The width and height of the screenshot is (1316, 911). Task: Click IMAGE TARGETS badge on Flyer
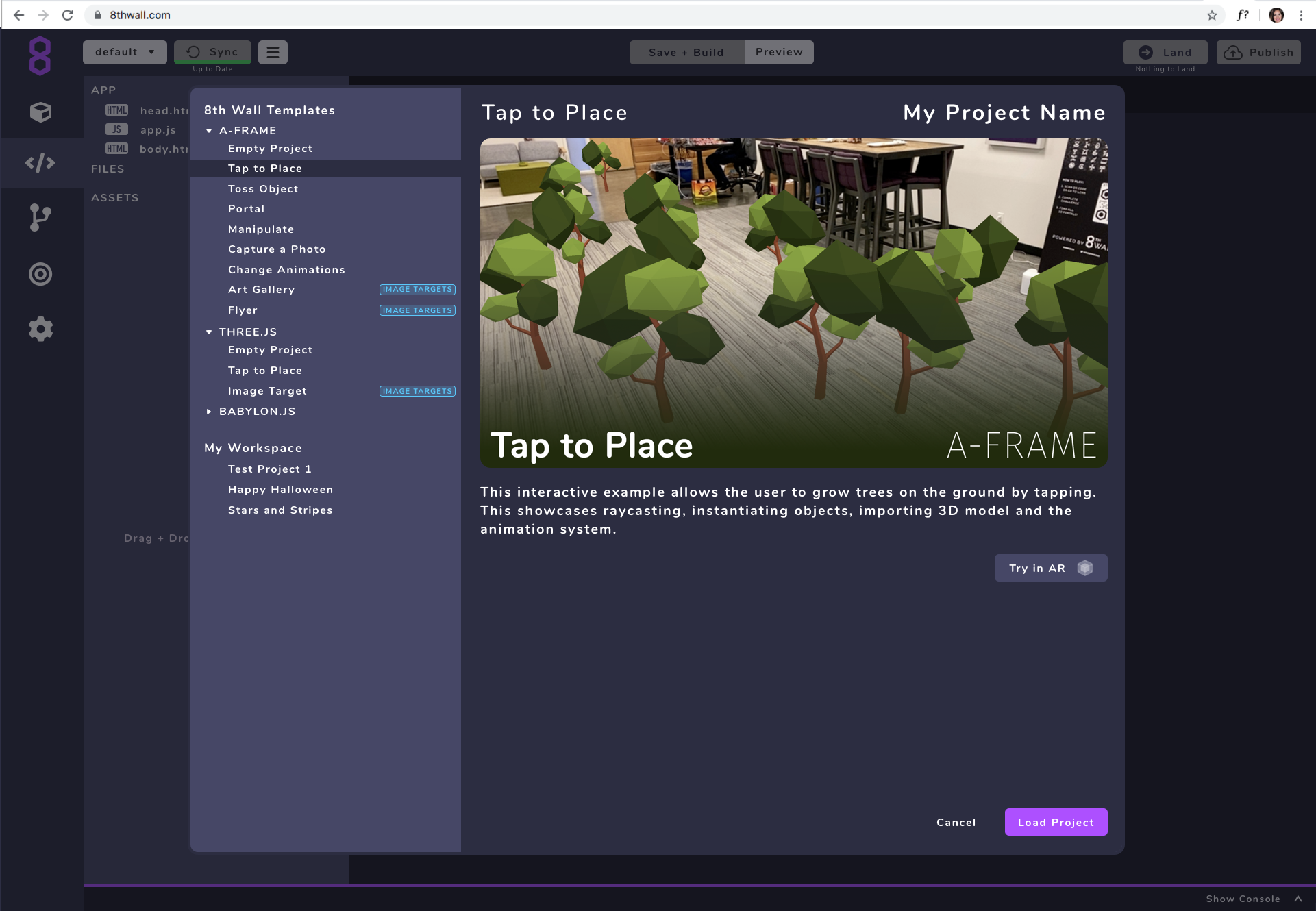pos(417,310)
